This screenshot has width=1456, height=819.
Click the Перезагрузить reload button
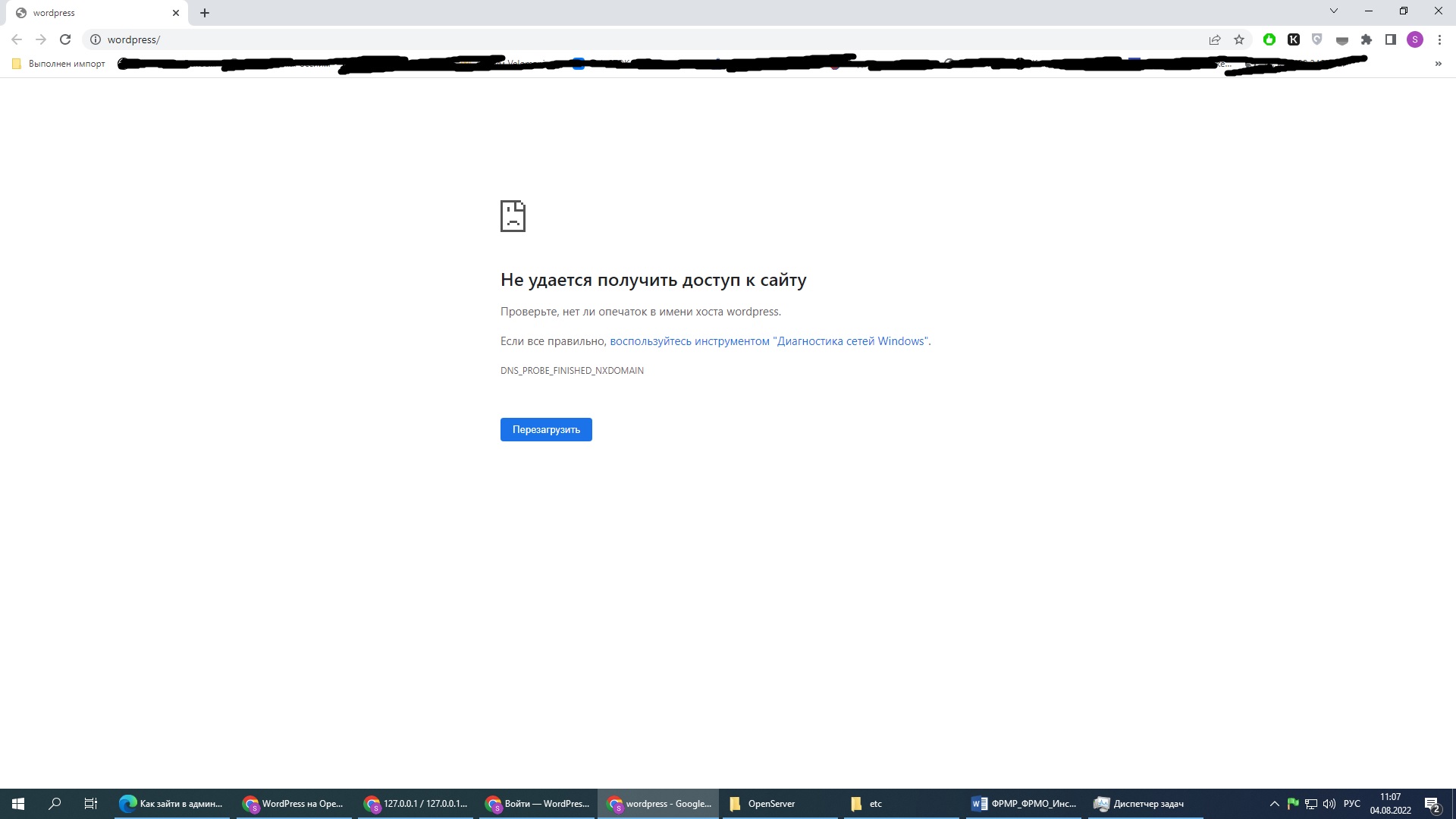546,430
